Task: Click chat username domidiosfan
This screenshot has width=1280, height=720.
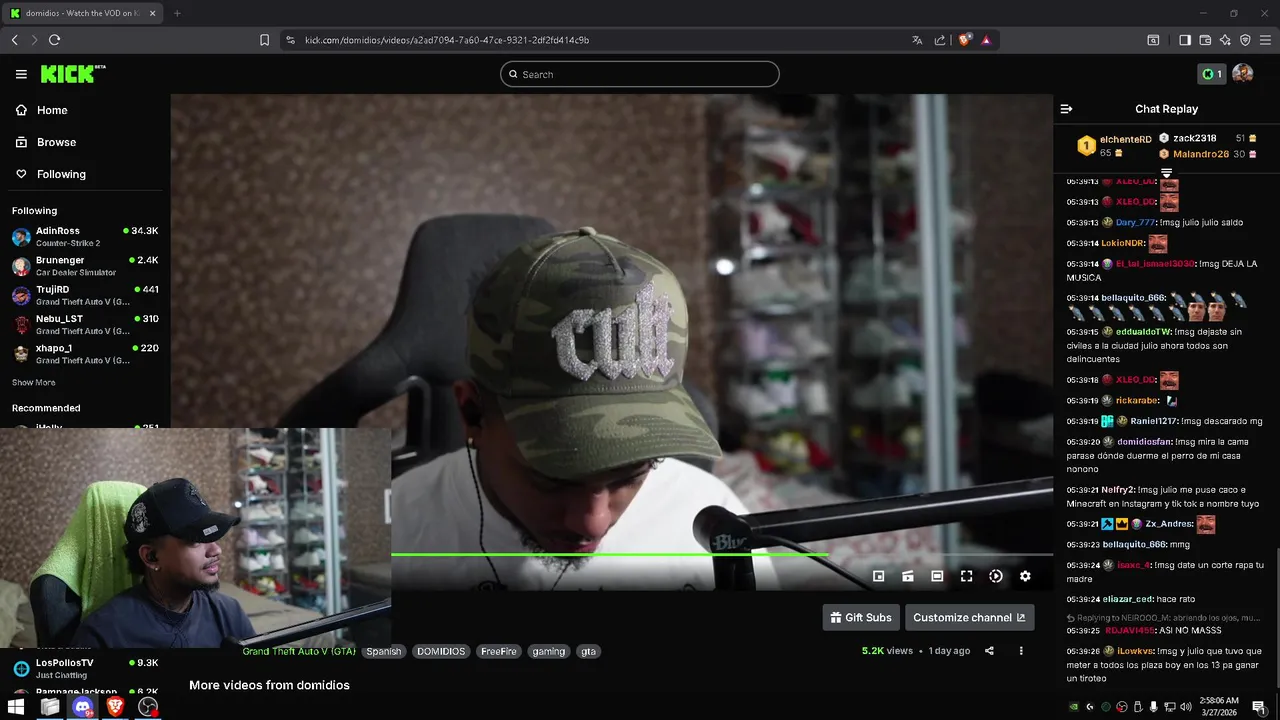Action: point(1145,442)
